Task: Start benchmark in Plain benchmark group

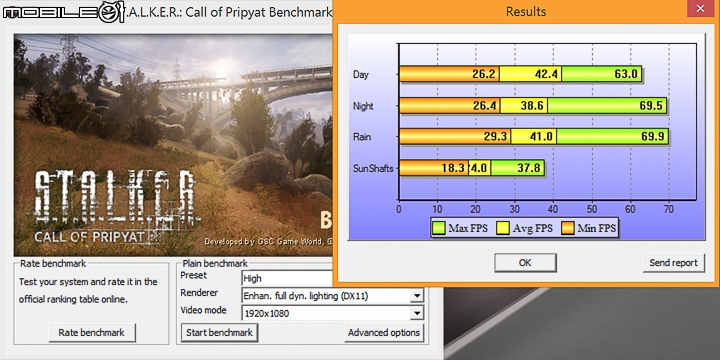Action: point(219,332)
